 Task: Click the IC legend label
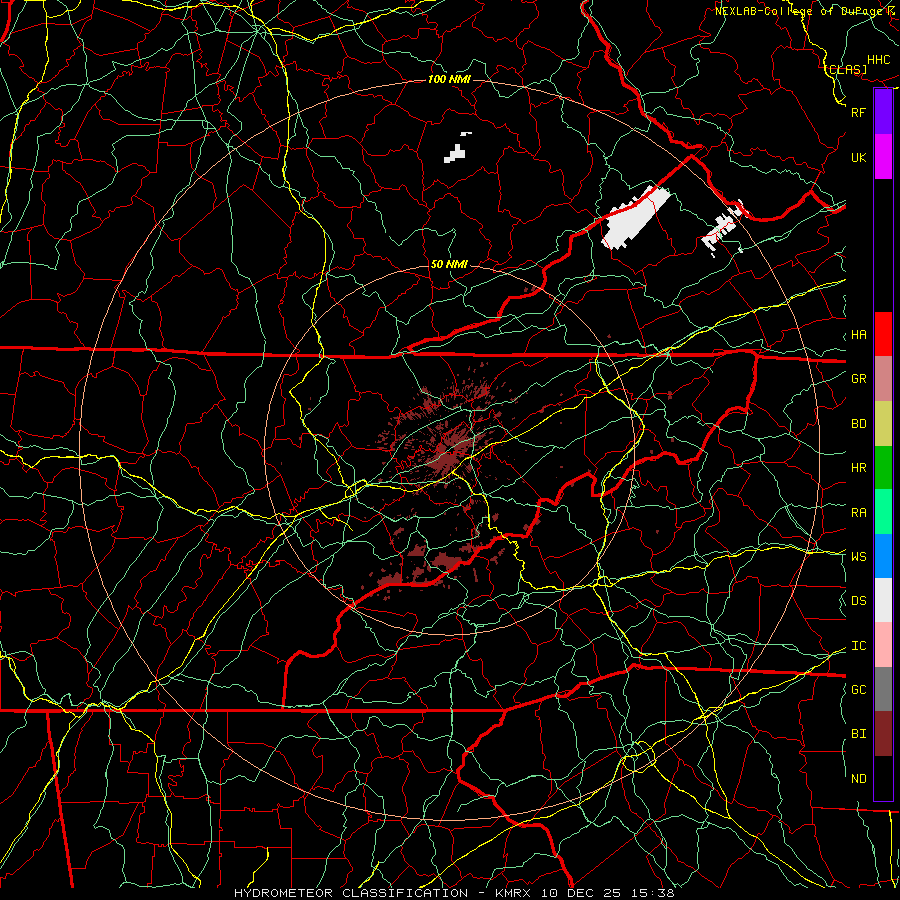tap(858, 646)
